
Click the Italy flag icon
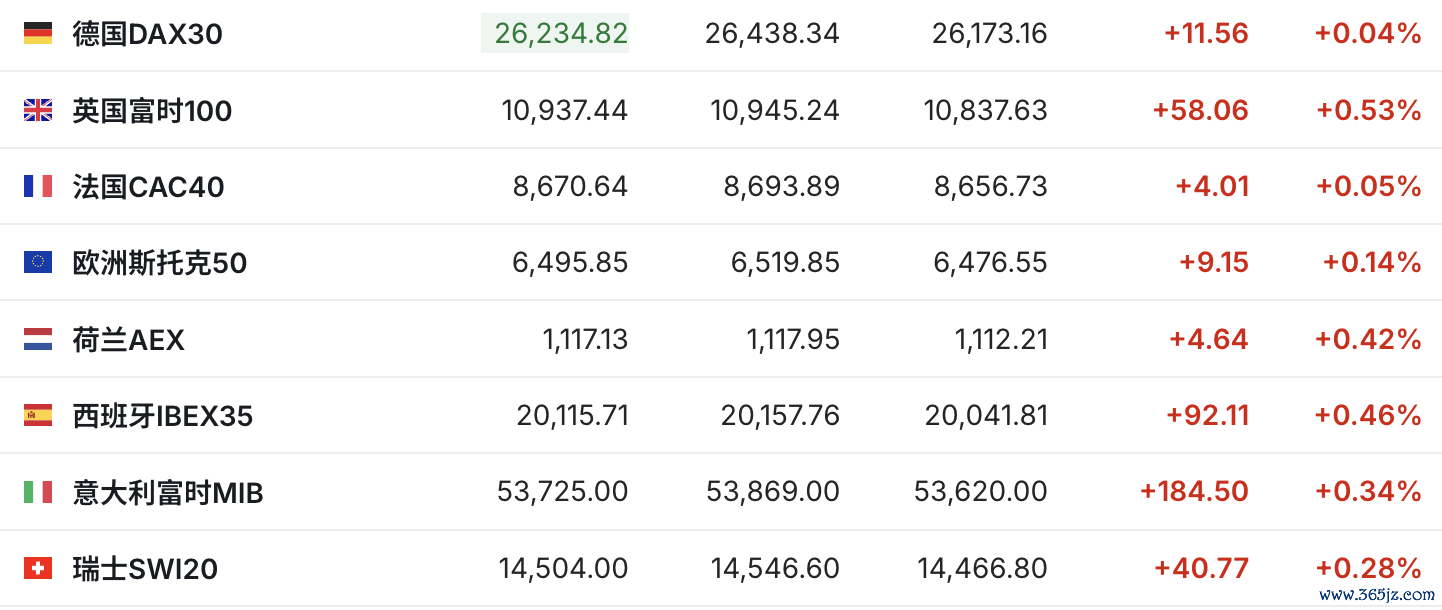[x=38, y=492]
